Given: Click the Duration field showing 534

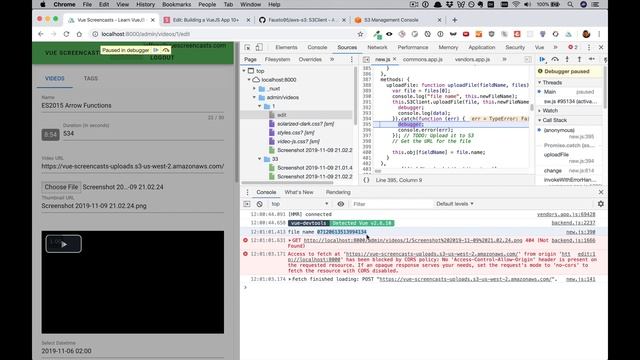Looking at the screenshot, I should pyautogui.click(x=143, y=134).
